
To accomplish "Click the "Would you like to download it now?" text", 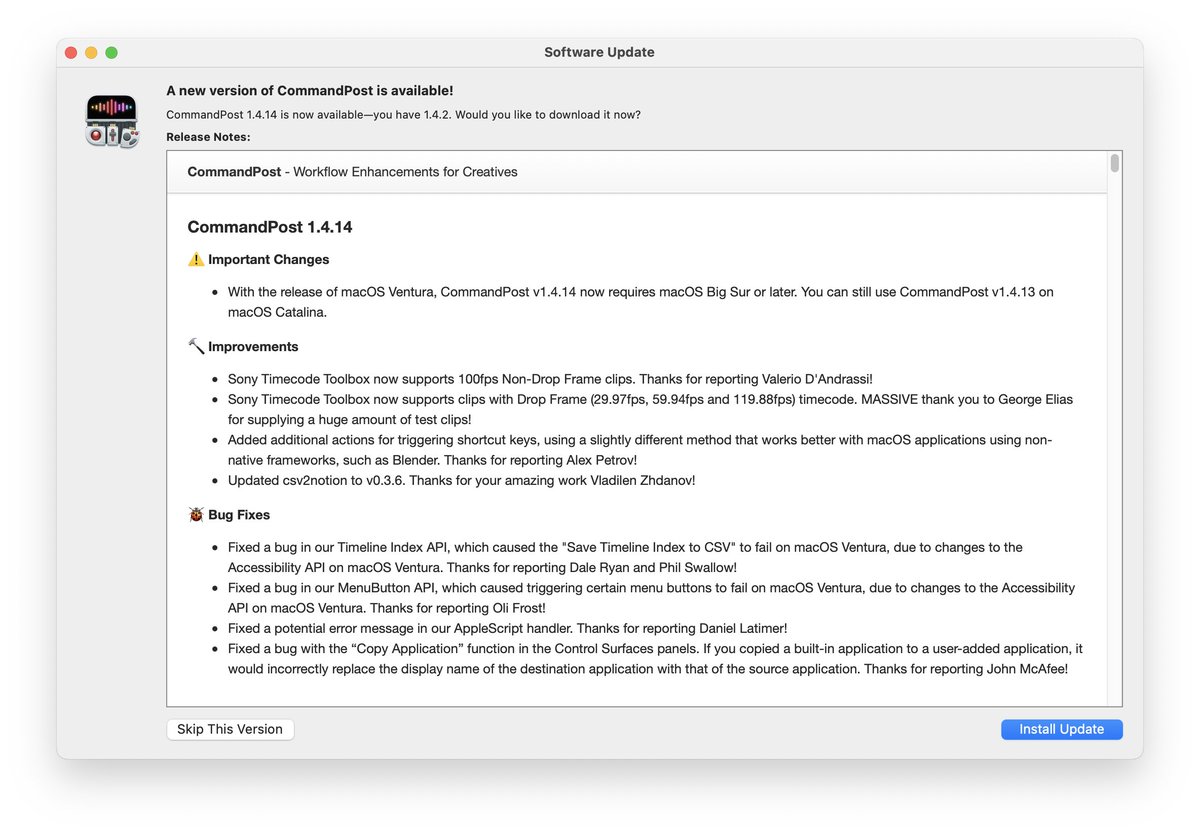I will 548,114.
